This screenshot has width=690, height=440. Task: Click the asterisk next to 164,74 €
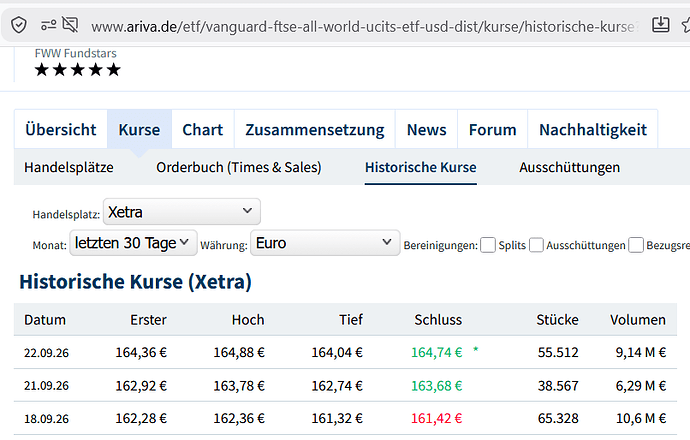click(x=476, y=350)
